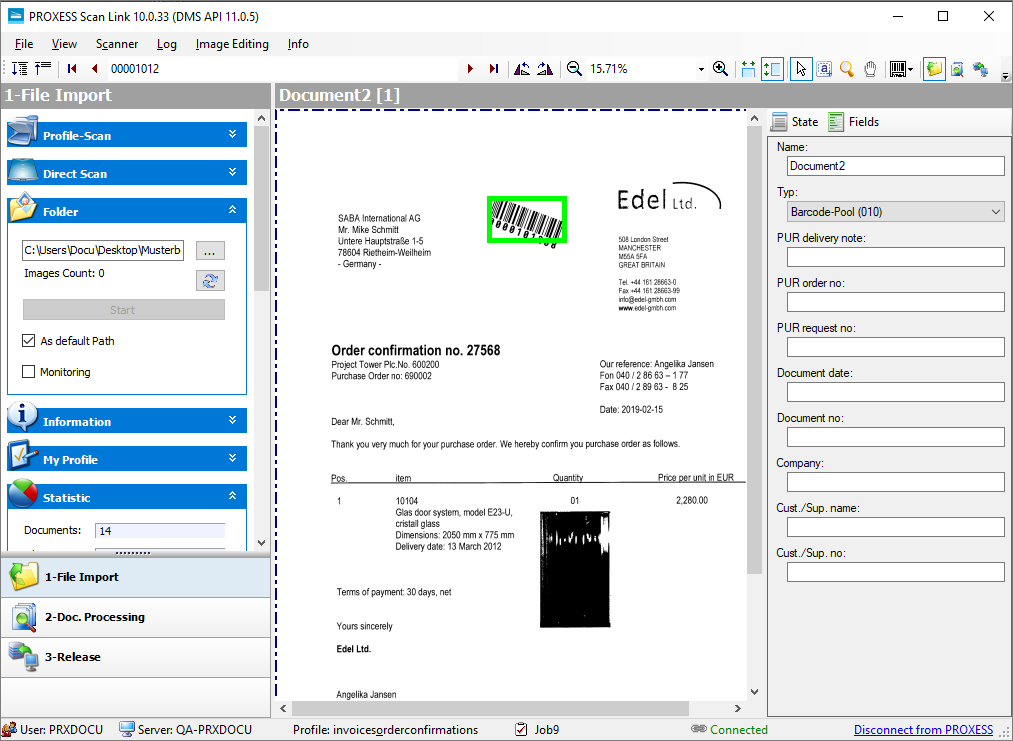Open the zoom percentage dropdown
This screenshot has width=1013, height=741.
[x=701, y=69]
